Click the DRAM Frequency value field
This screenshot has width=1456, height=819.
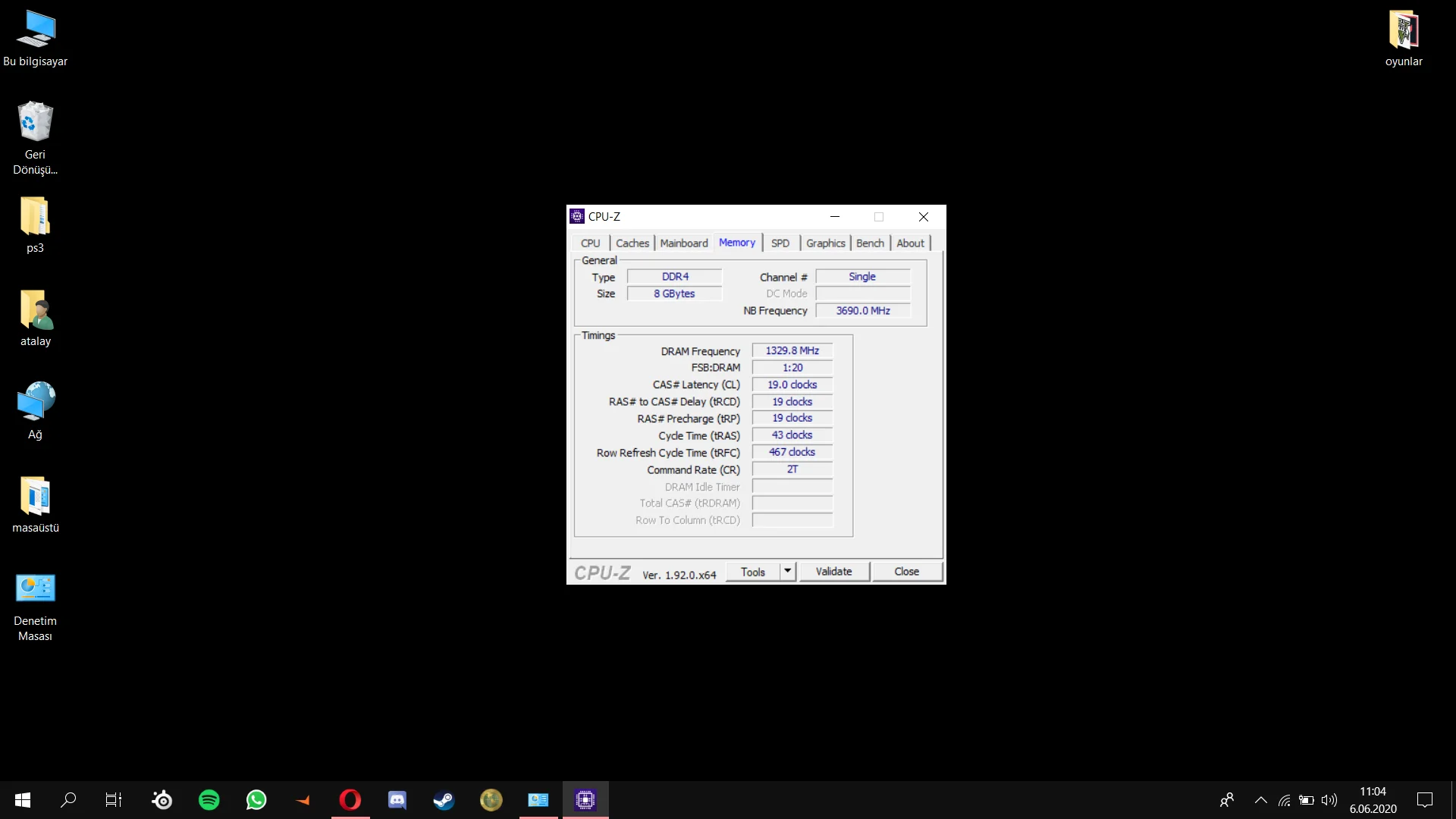pyautogui.click(x=792, y=350)
